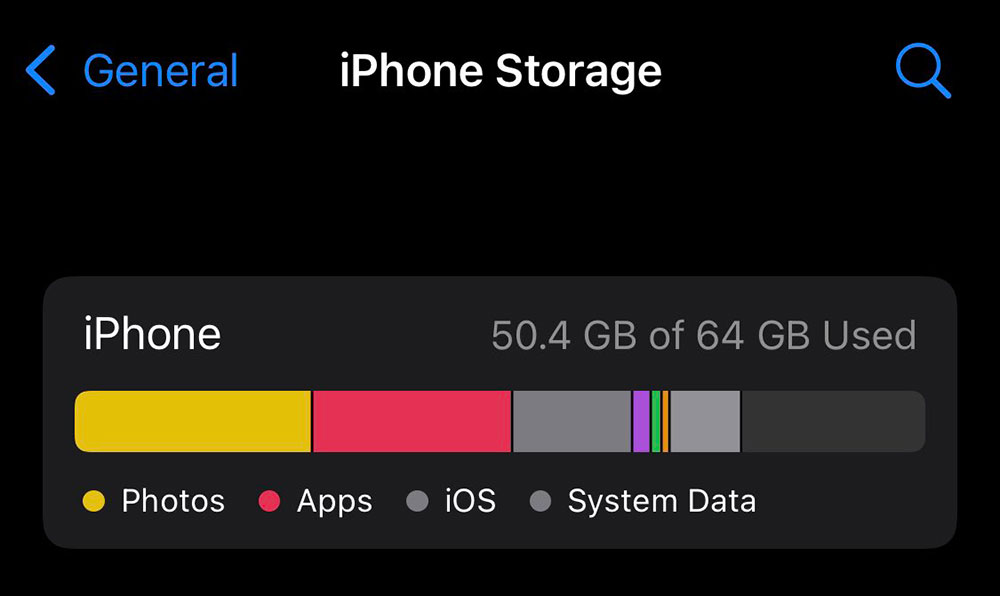Tap the yellow Photos legend dot

pyautogui.click(x=94, y=501)
